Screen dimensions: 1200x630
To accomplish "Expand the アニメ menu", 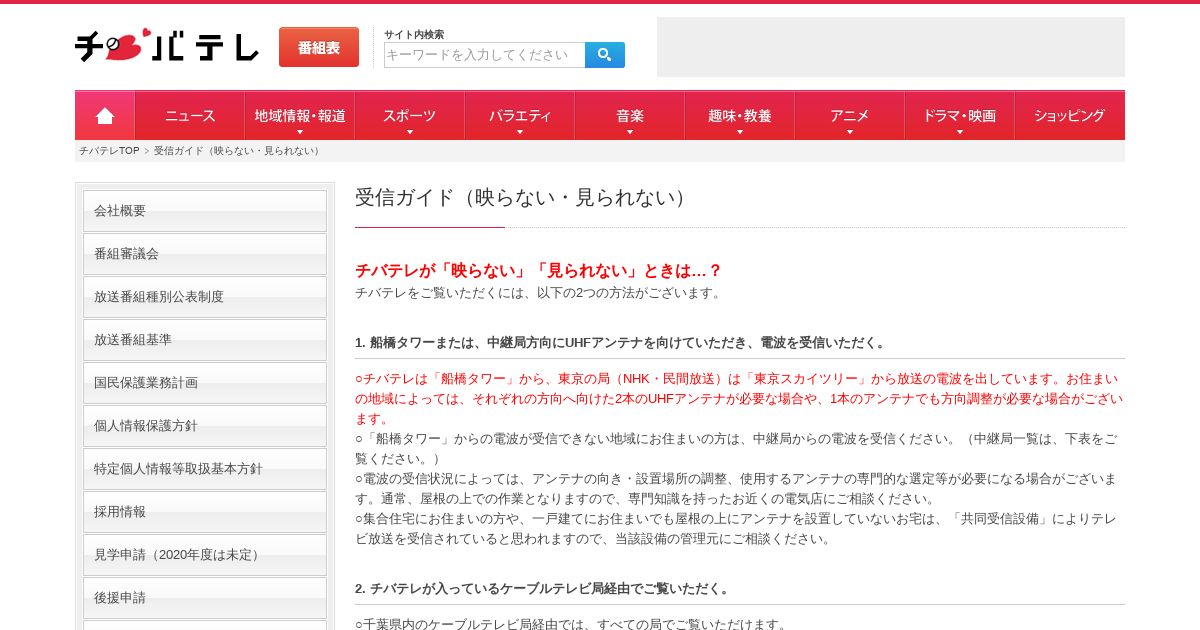I will pyautogui.click(x=850, y=116).
